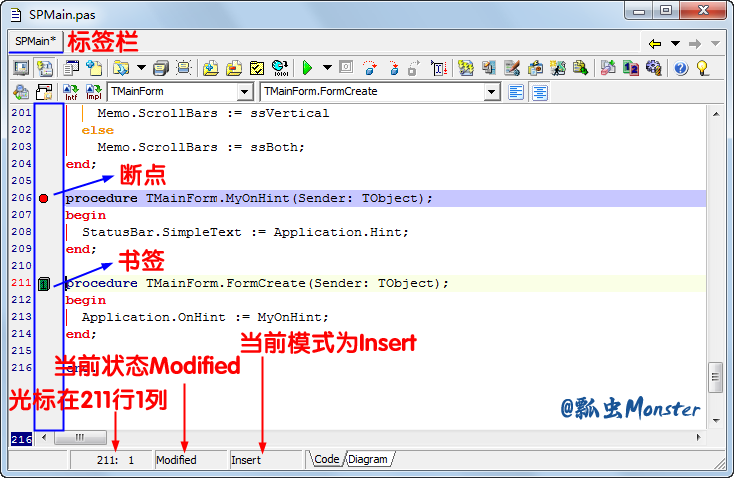734x478 pixels.
Task: Click the else keyword on line 202
Action: point(97,130)
